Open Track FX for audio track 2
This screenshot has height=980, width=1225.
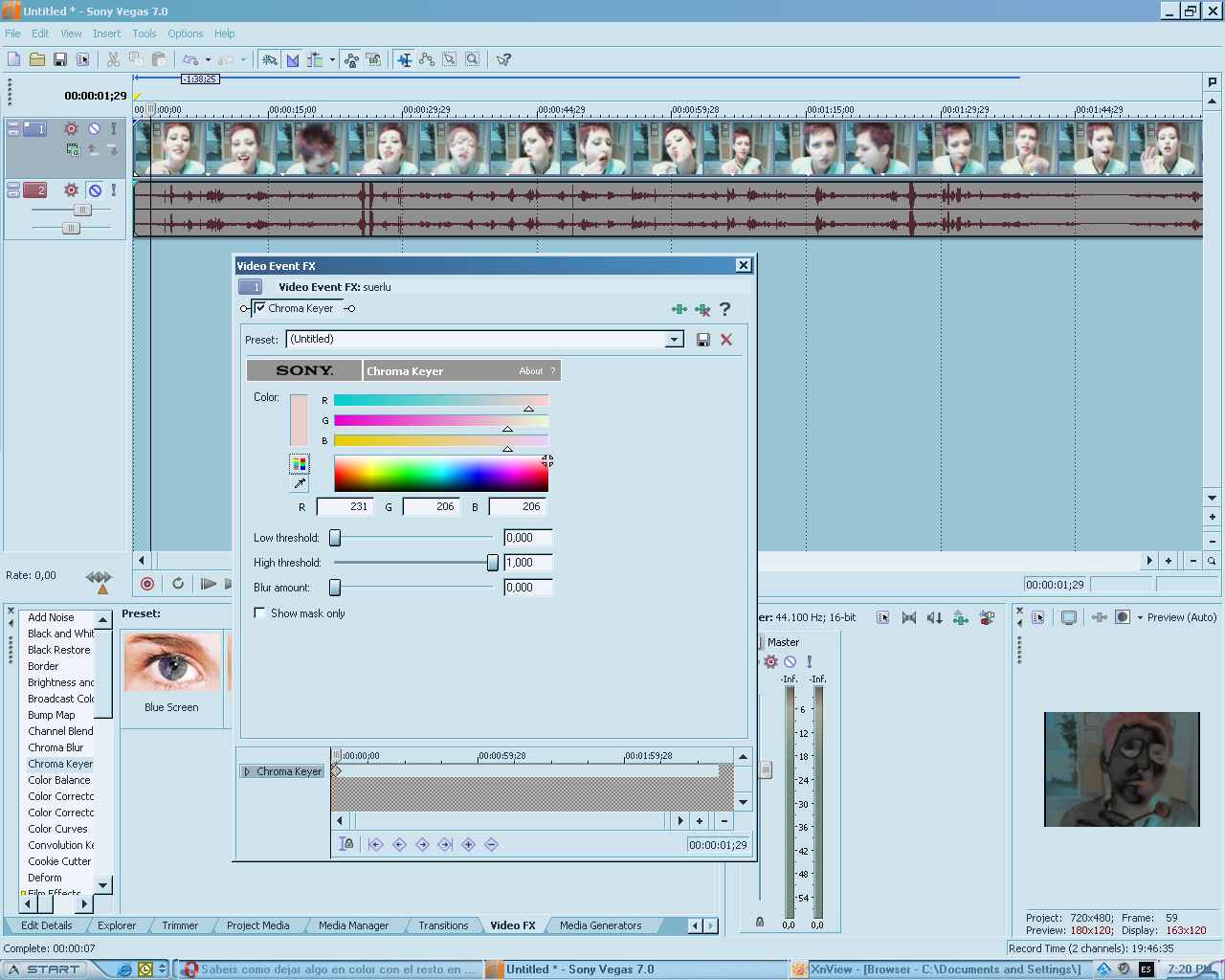click(71, 189)
